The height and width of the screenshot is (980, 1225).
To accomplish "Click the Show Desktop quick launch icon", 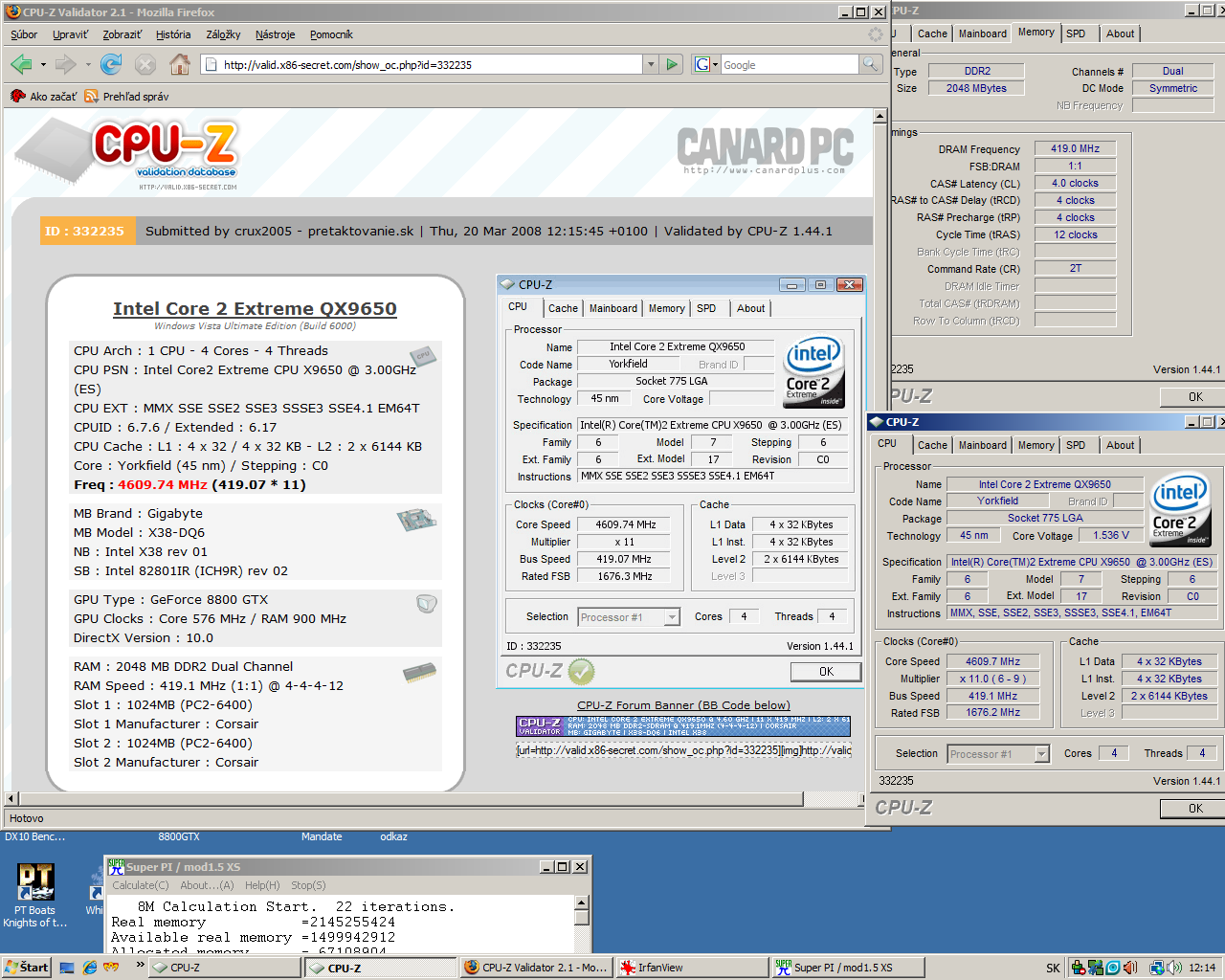I will [67, 968].
